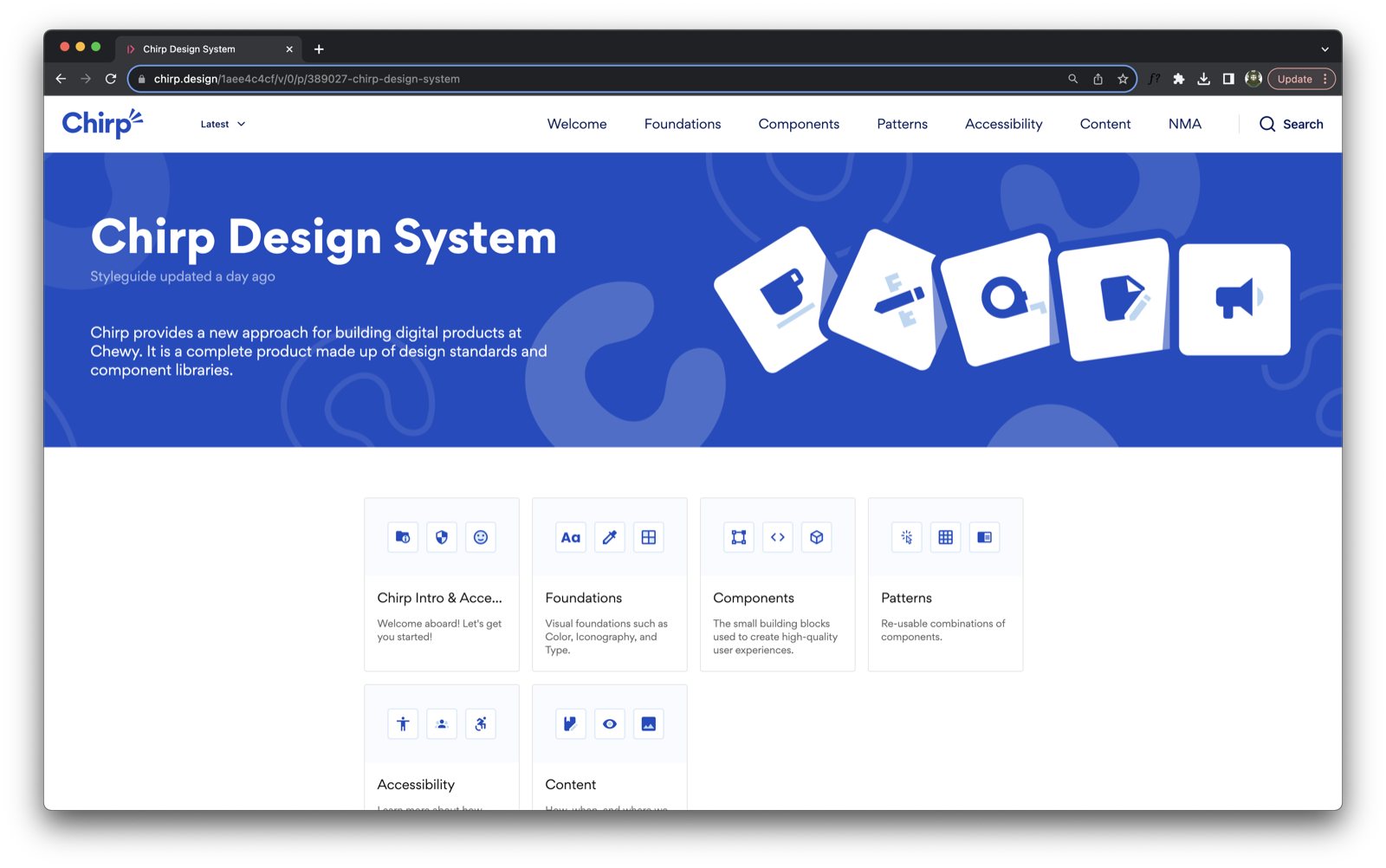Click the user profile icon in Accessibility card

(442, 724)
